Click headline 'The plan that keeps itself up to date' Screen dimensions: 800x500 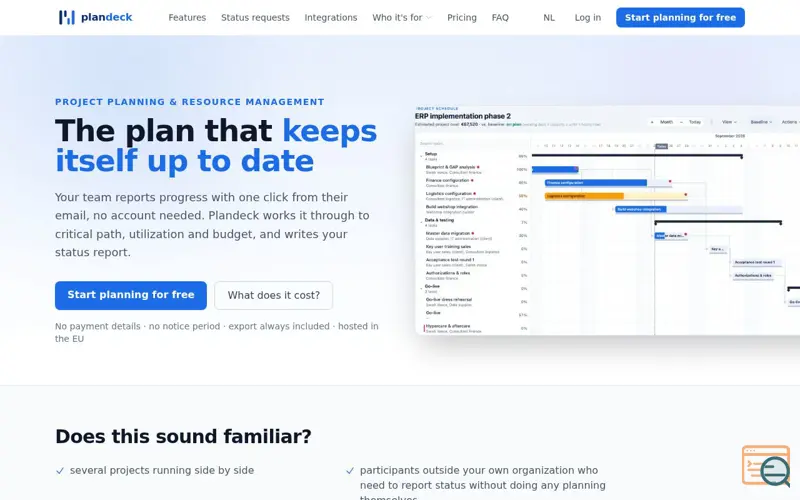pos(216,146)
